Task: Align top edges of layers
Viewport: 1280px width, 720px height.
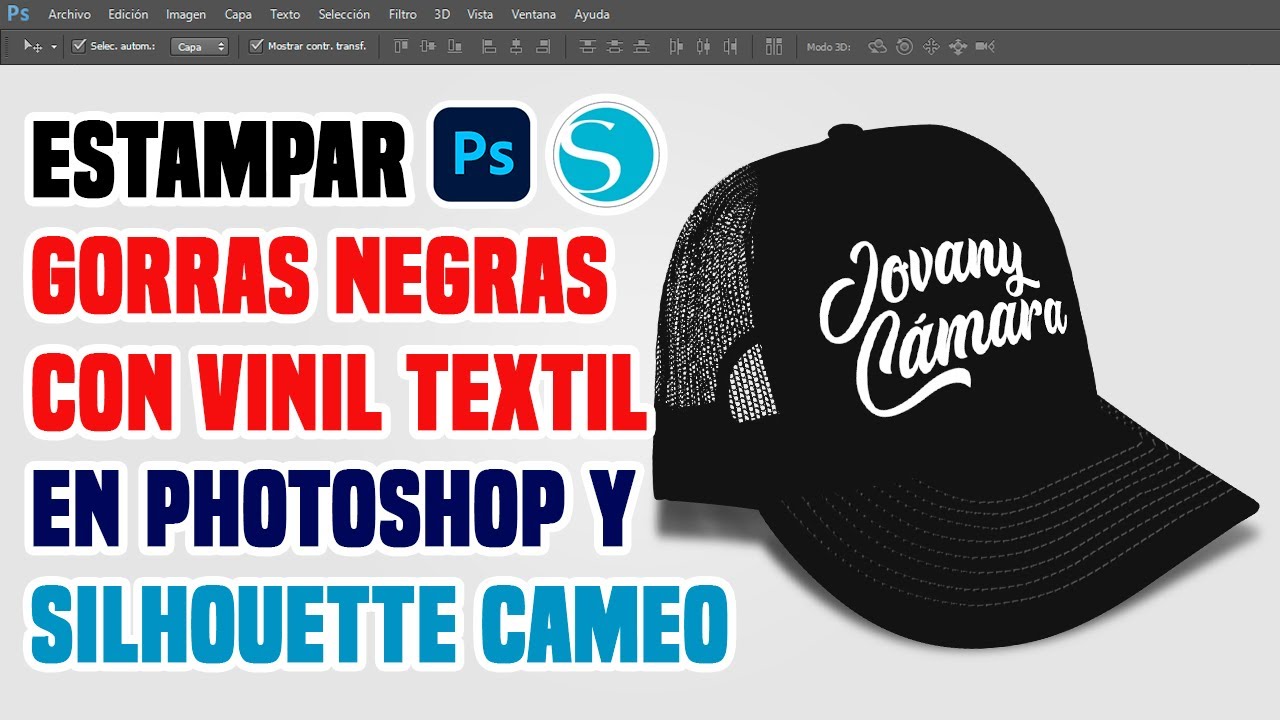Action: pos(401,46)
